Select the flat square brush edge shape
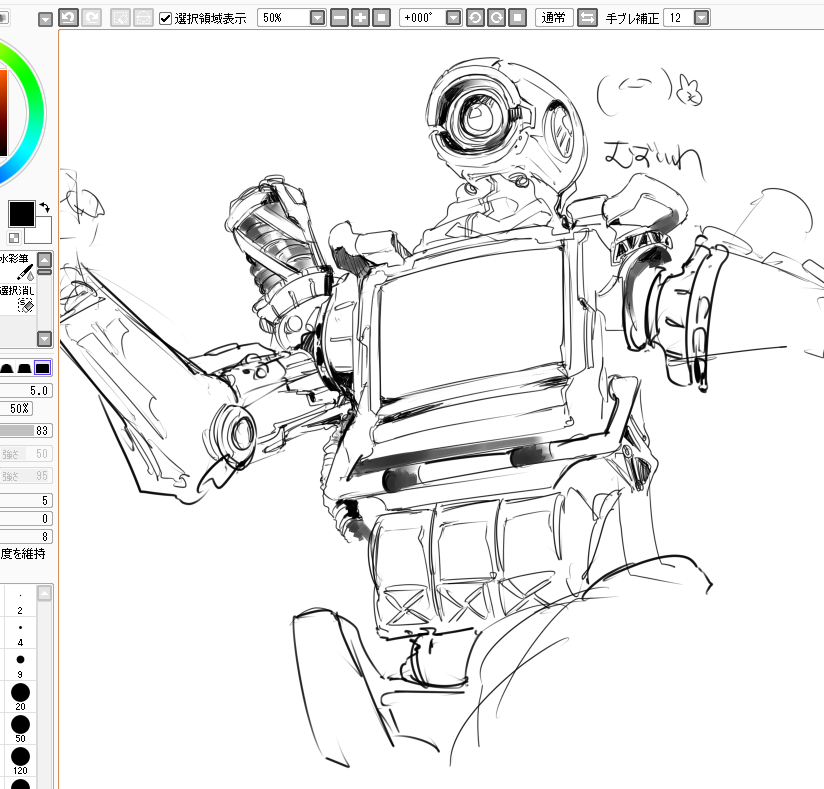 [42, 367]
